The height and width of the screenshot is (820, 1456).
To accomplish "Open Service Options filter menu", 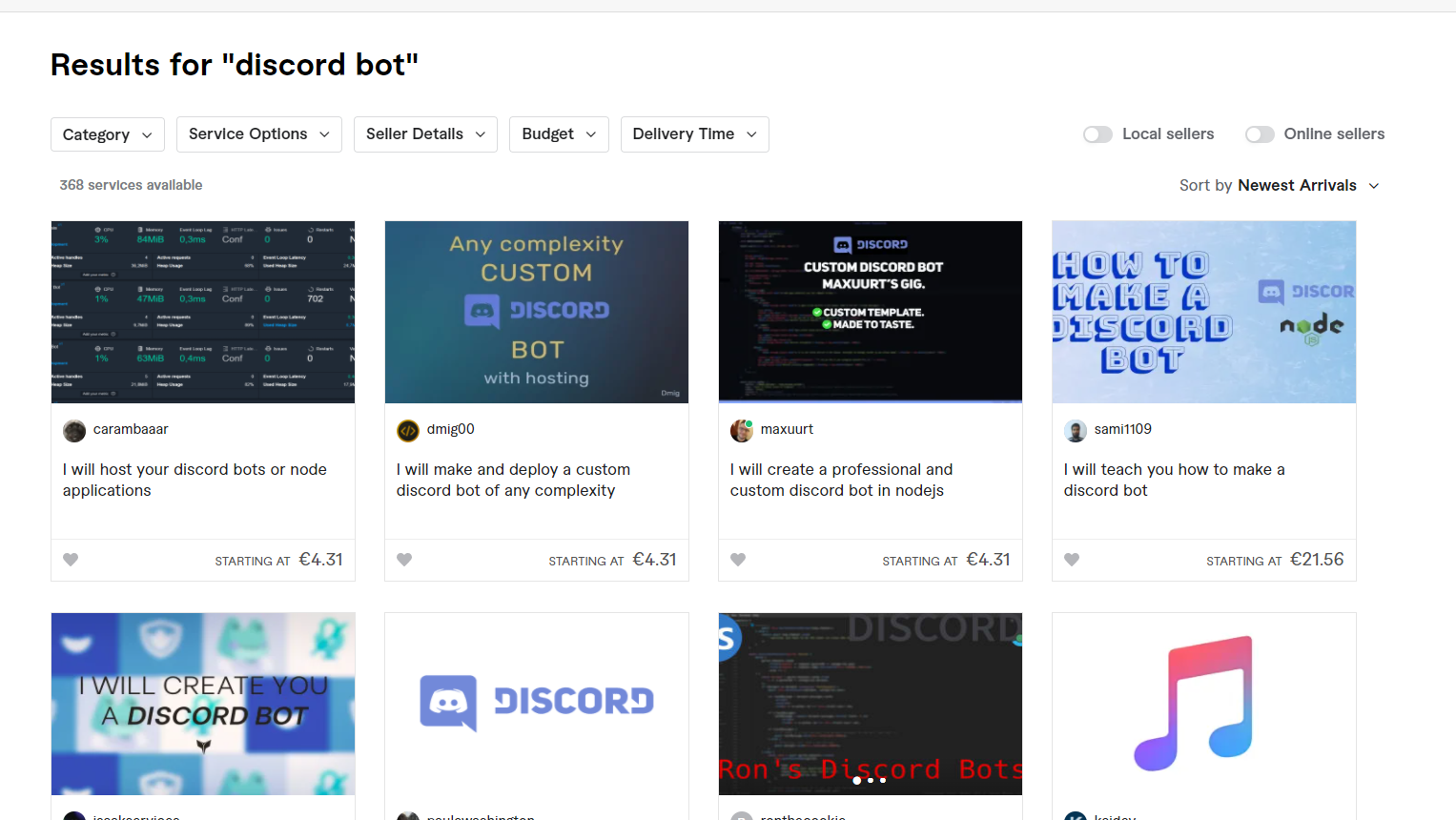I will (258, 134).
